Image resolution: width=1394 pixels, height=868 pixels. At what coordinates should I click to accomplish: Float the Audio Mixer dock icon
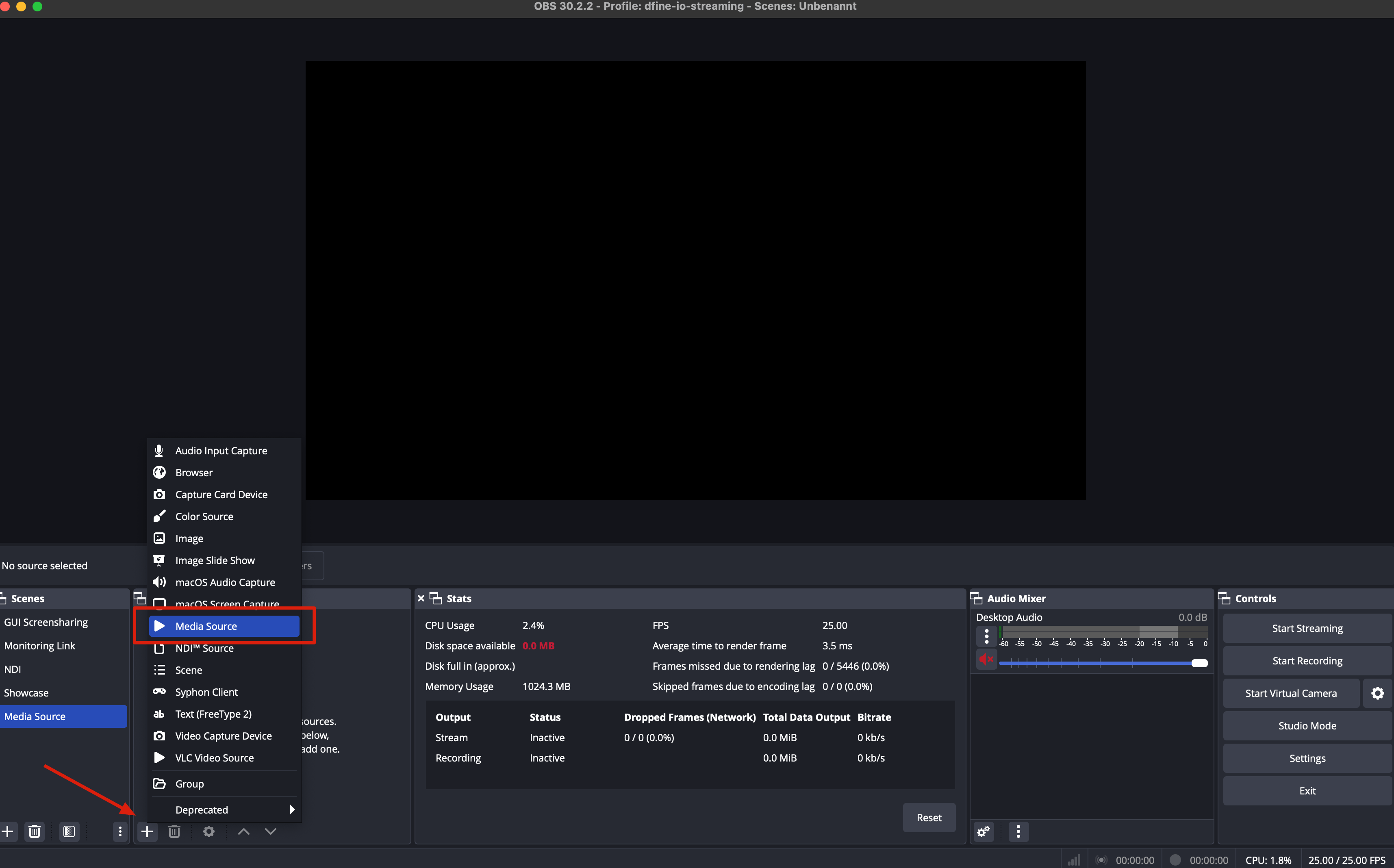(977, 598)
